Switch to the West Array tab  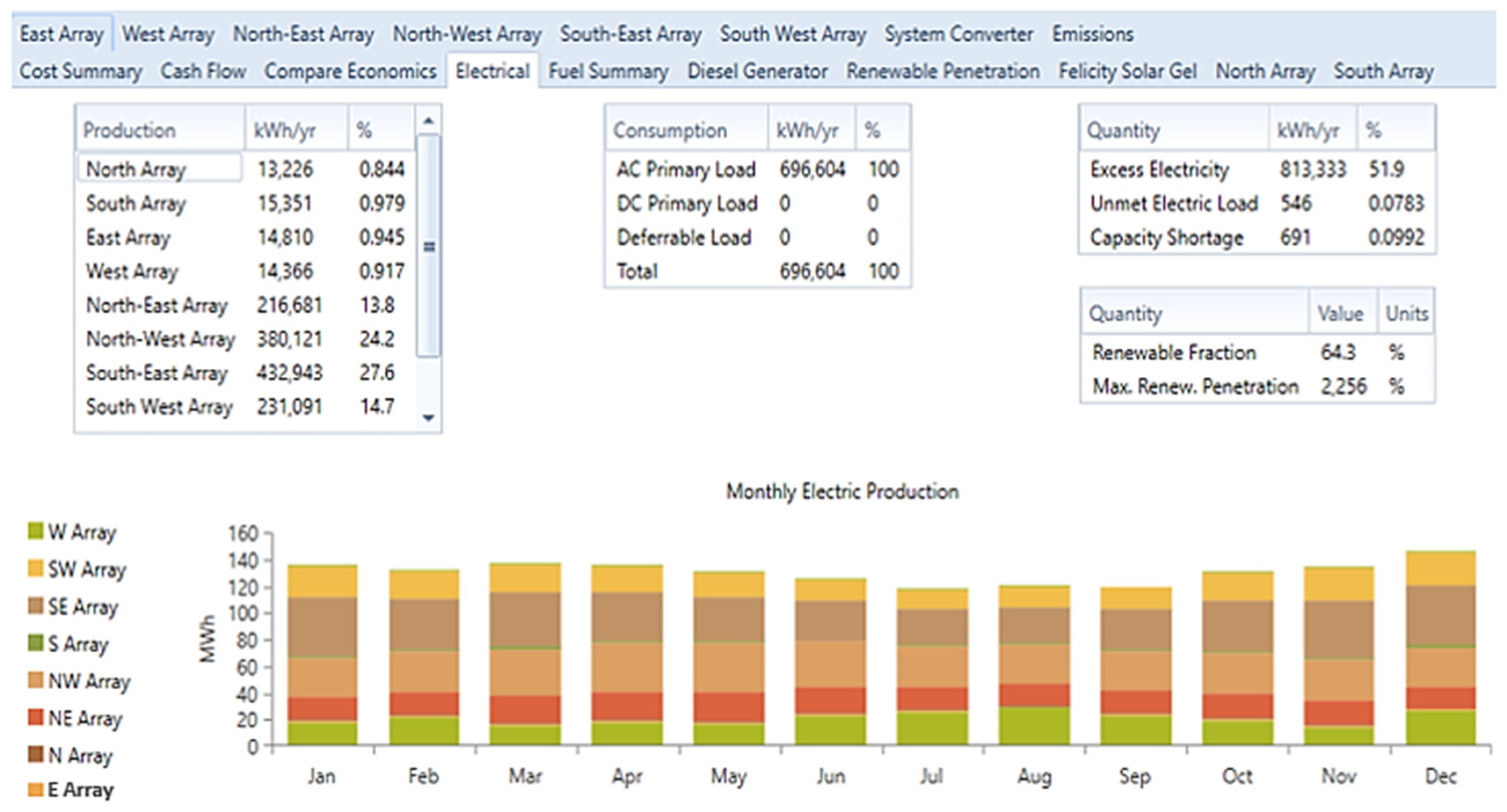[x=168, y=34]
